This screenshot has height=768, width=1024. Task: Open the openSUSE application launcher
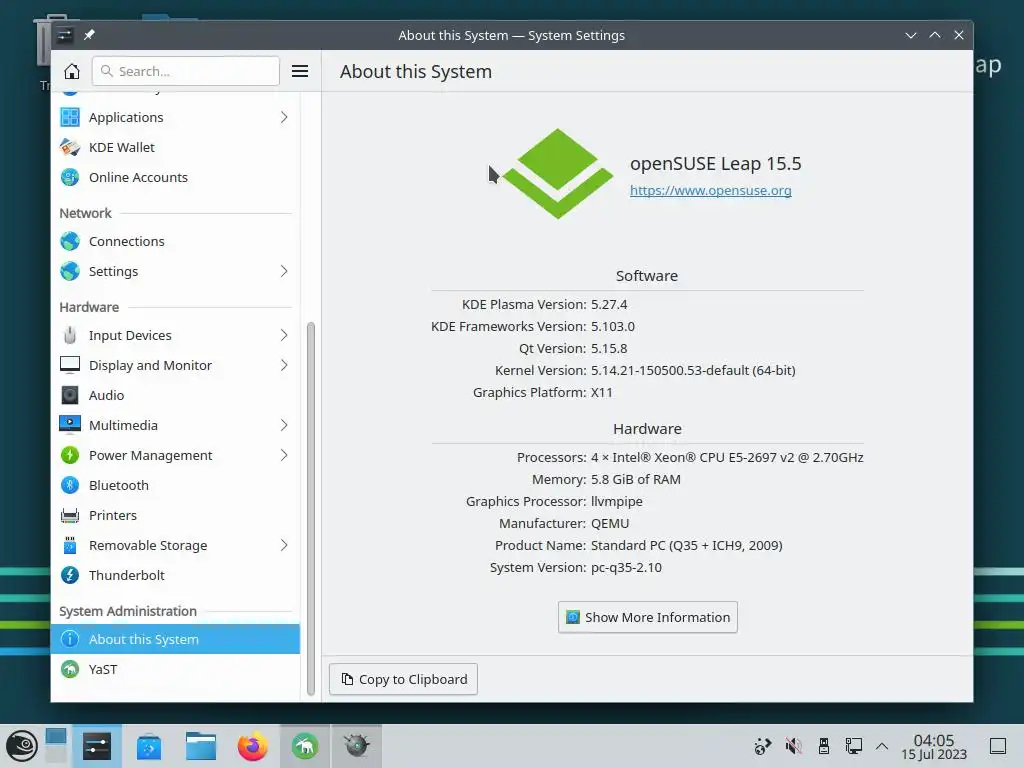(x=22, y=746)
